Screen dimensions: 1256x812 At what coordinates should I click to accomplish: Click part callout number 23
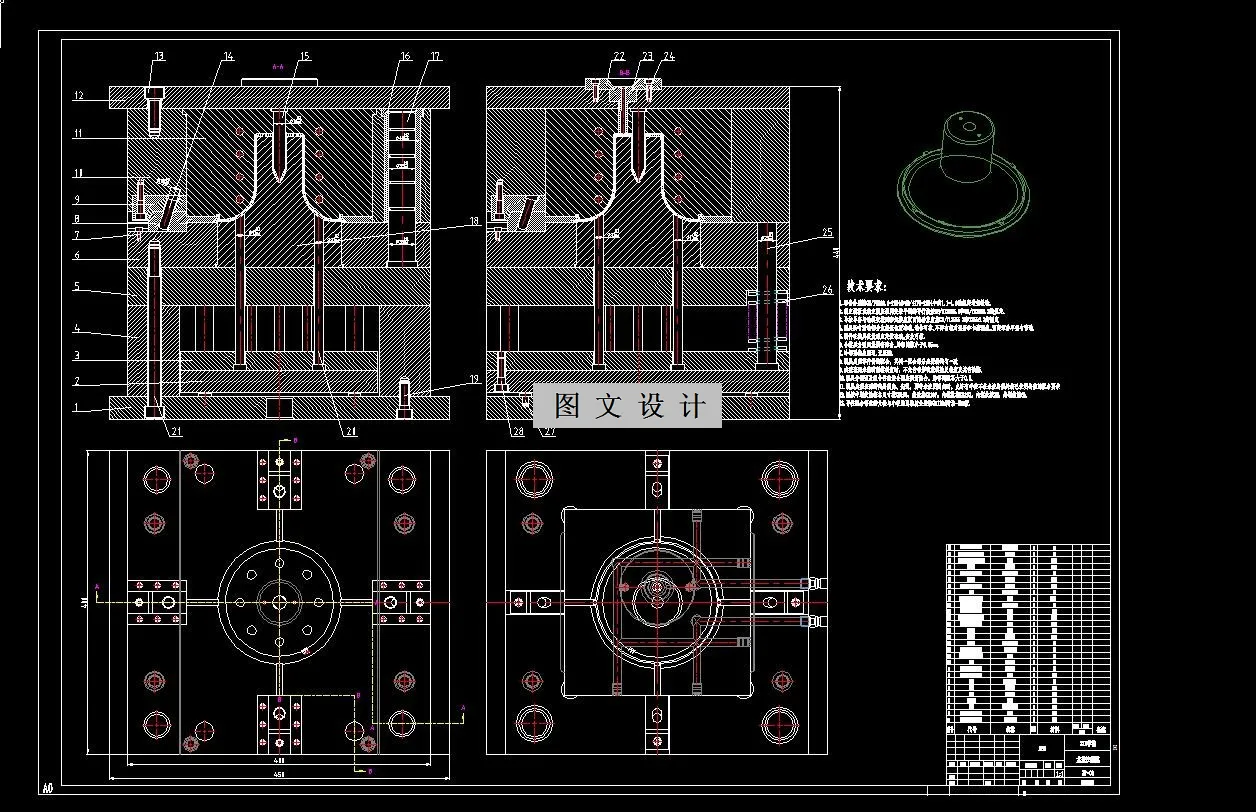pyautogui.click(x=647, y=57)
